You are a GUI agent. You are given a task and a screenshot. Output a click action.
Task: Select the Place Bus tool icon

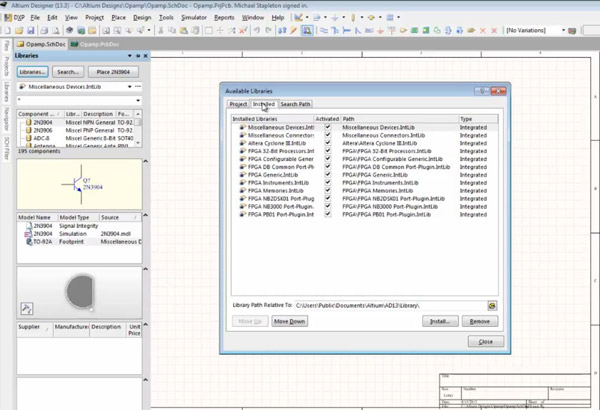pyautogui.click(x=335, y=30)
